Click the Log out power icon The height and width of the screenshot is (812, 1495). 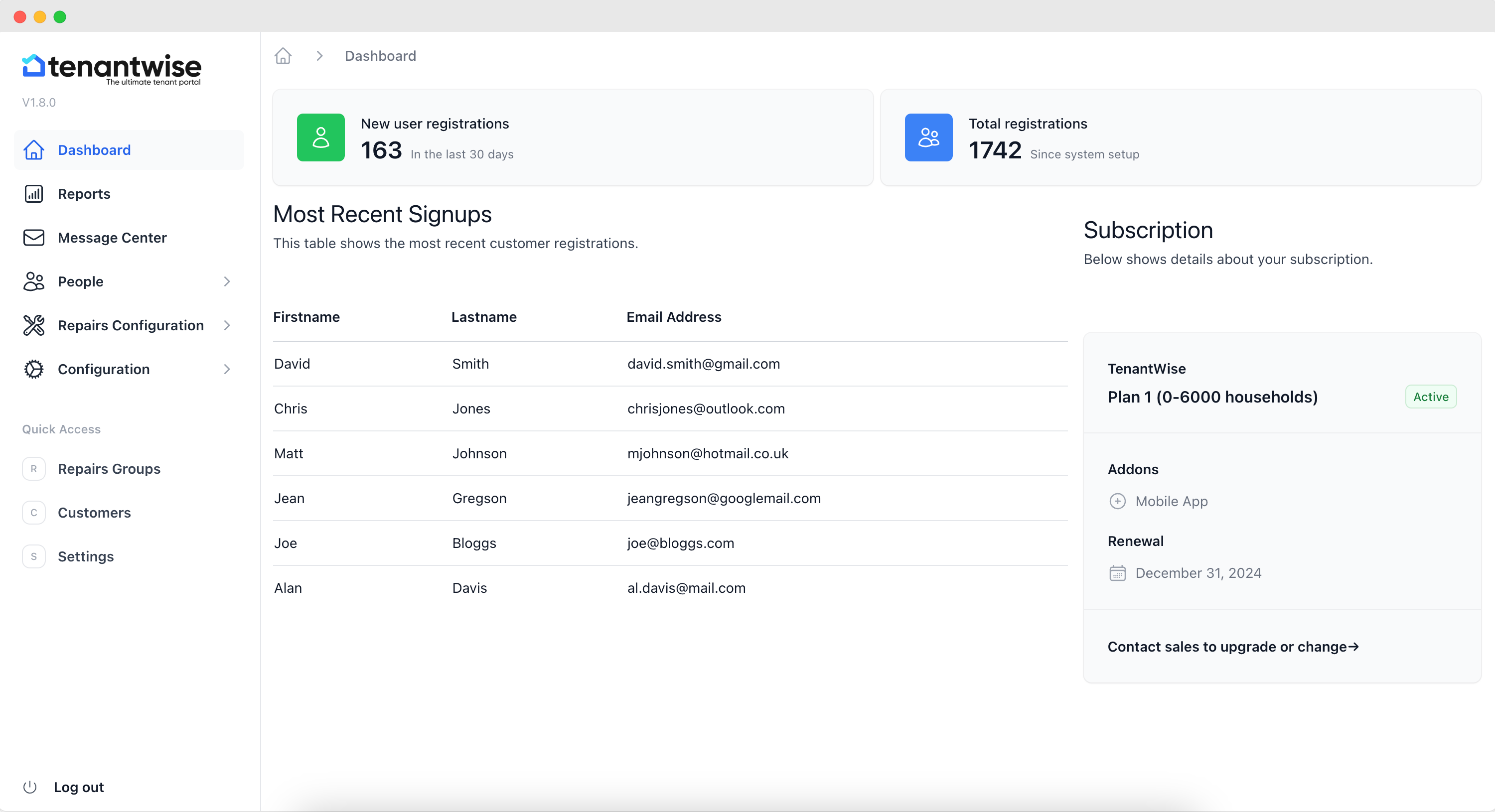(29, 787)
